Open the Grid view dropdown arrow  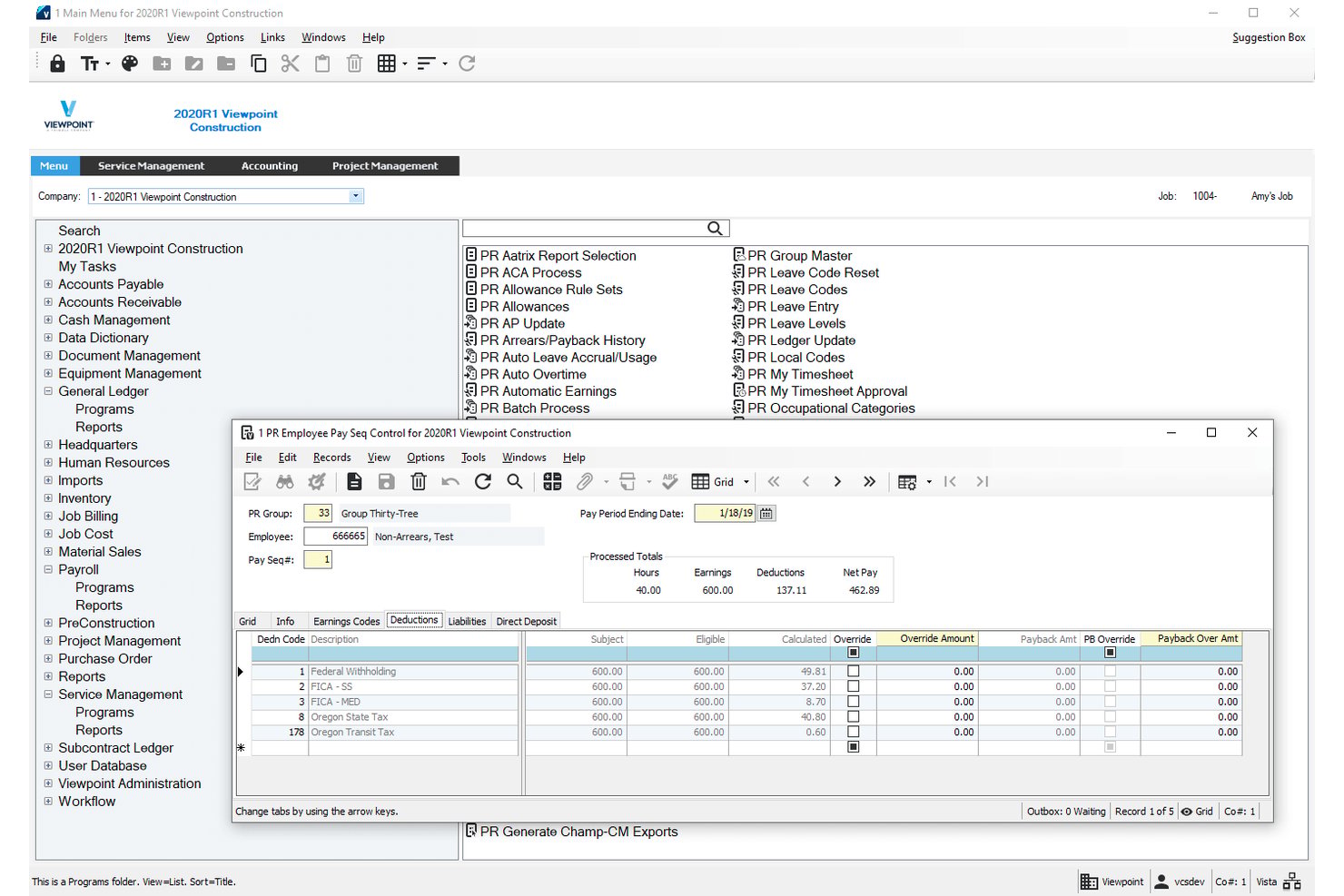click(x=746, y=482)
